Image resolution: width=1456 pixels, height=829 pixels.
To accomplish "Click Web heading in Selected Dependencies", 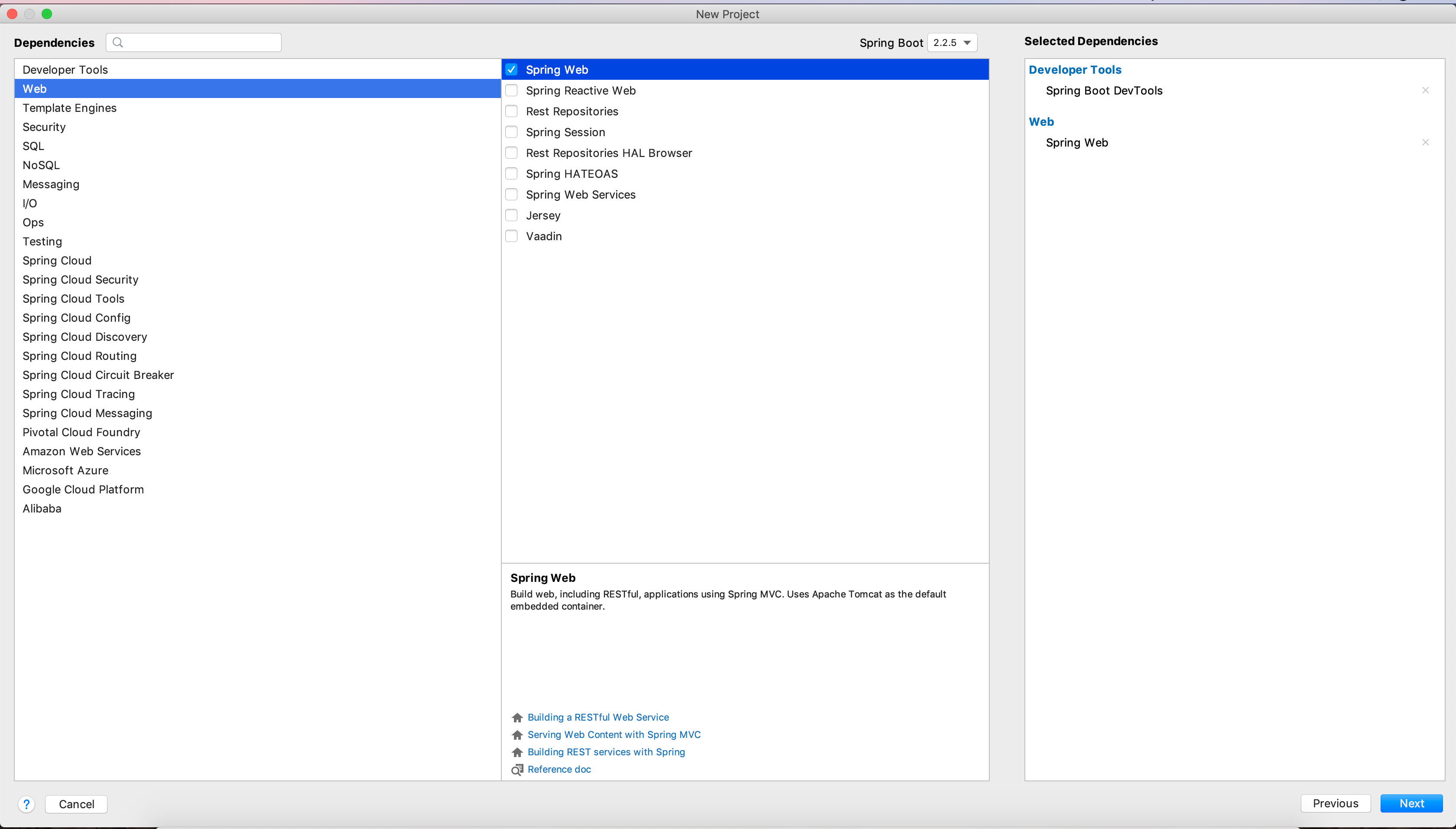I will coord(1041,122).
